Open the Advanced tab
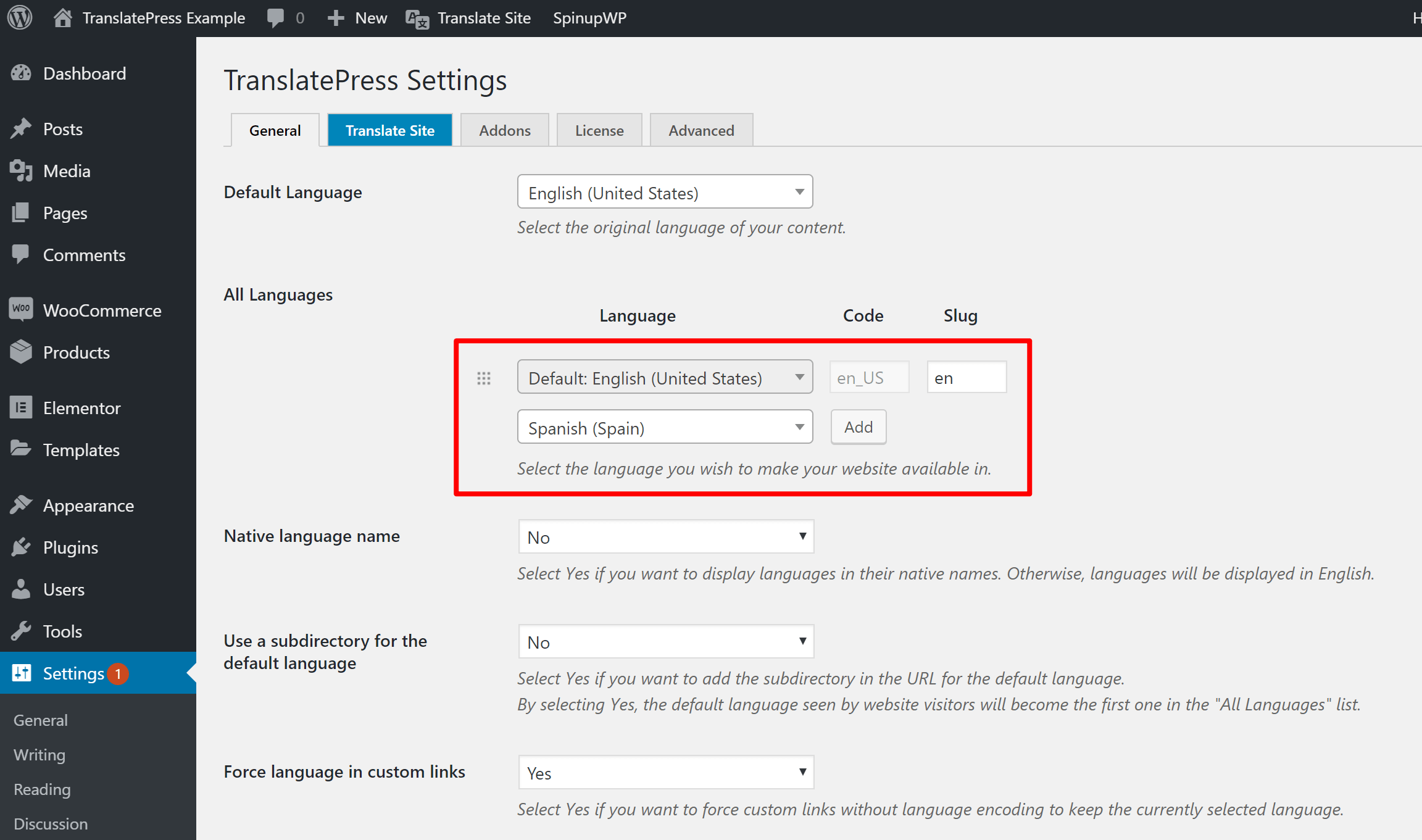The height and width of the screenshot is (840, 1422). tap(702, 130)
